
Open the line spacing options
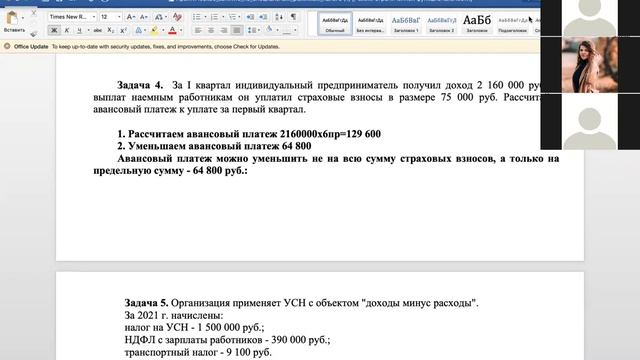click(253, 30)
